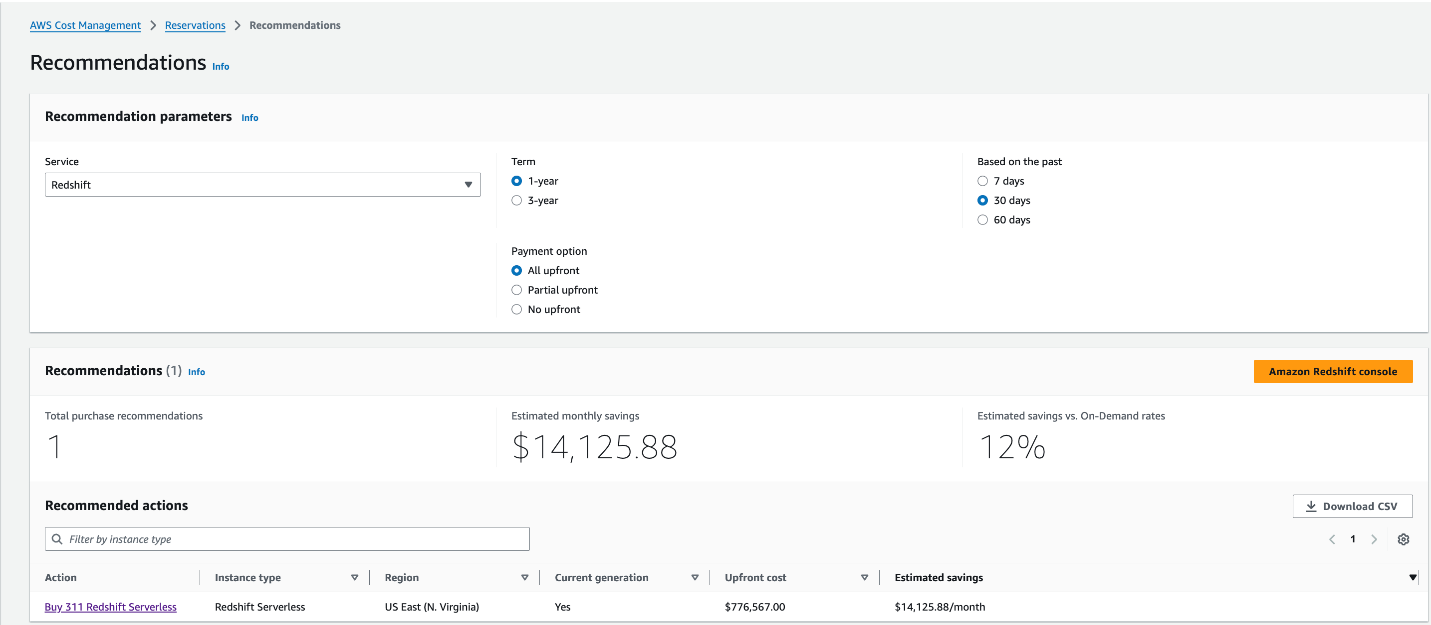Sort by the Instance type column arrow
This screenshot has width=1431, height=625.
click(x=354, y=577)
